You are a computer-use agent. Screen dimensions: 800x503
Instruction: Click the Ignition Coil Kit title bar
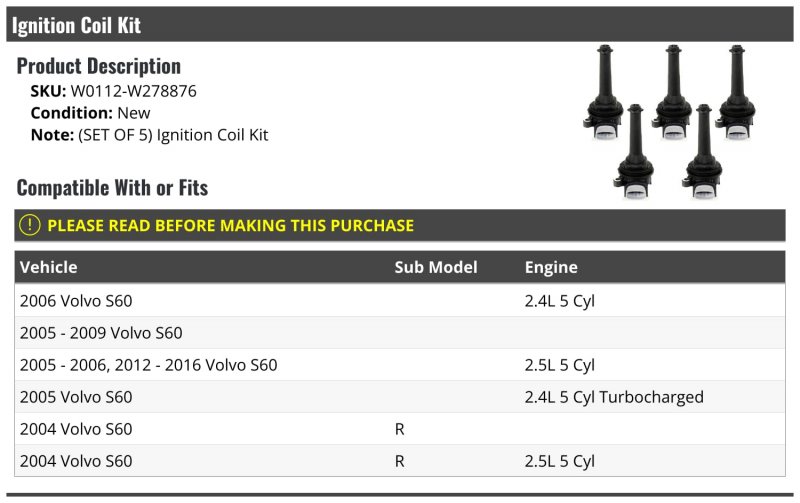point(400,24)
